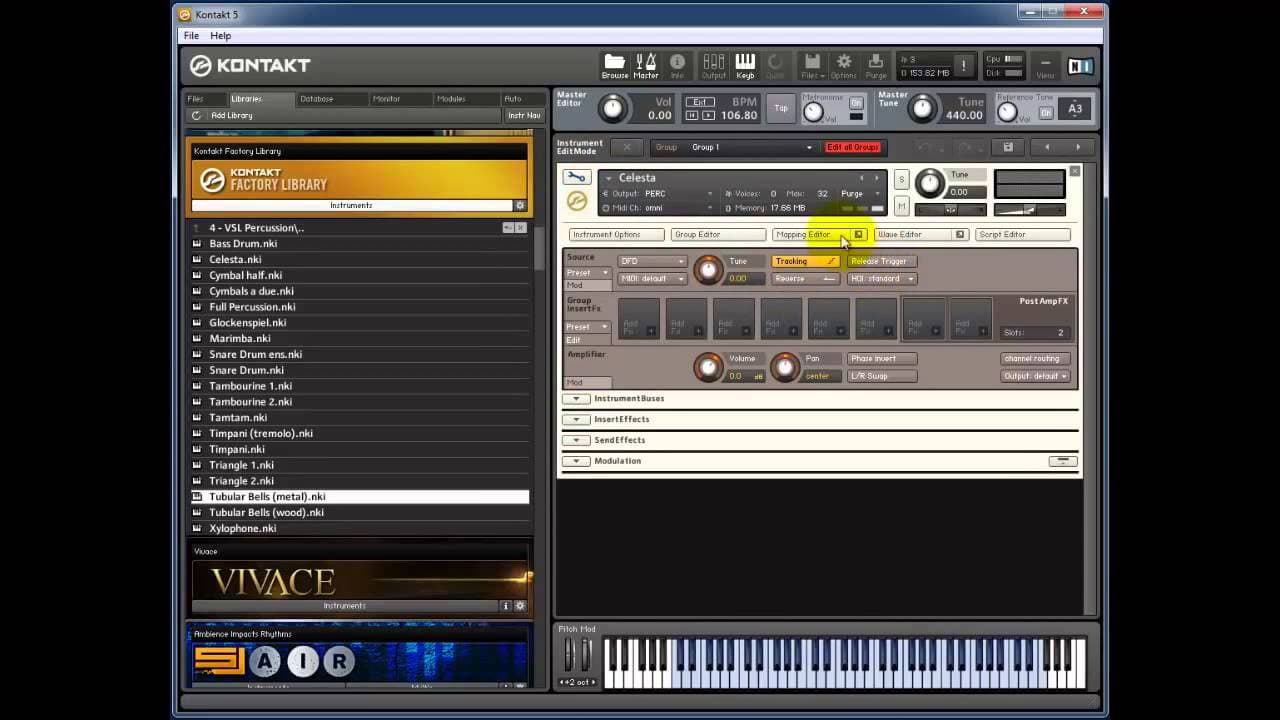
Task: Turn Metronome On
Action: point(856,103)
